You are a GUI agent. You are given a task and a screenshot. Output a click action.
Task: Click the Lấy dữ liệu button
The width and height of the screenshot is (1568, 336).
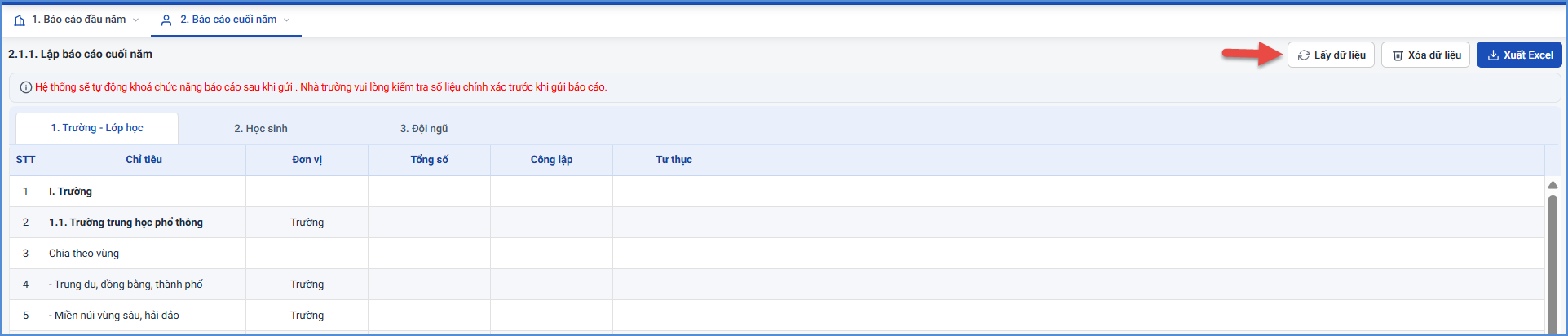[x=1332, y=55]
